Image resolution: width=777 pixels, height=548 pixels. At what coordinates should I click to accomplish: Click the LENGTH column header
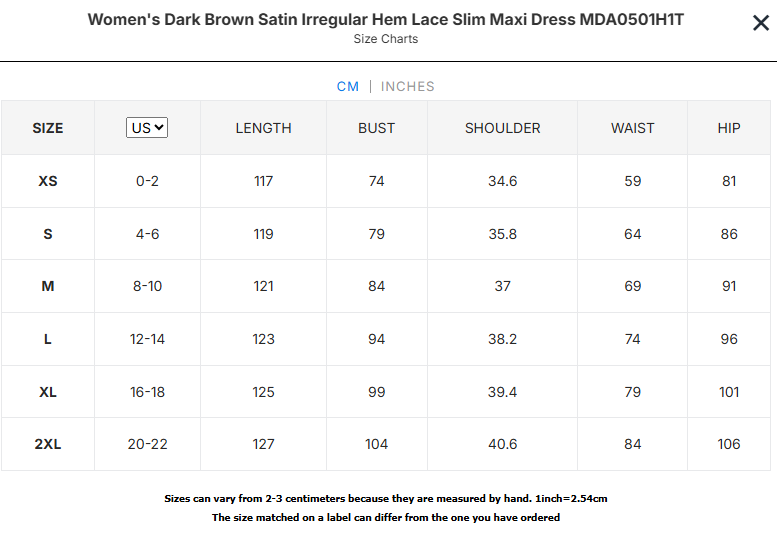[x=263, y=128]
